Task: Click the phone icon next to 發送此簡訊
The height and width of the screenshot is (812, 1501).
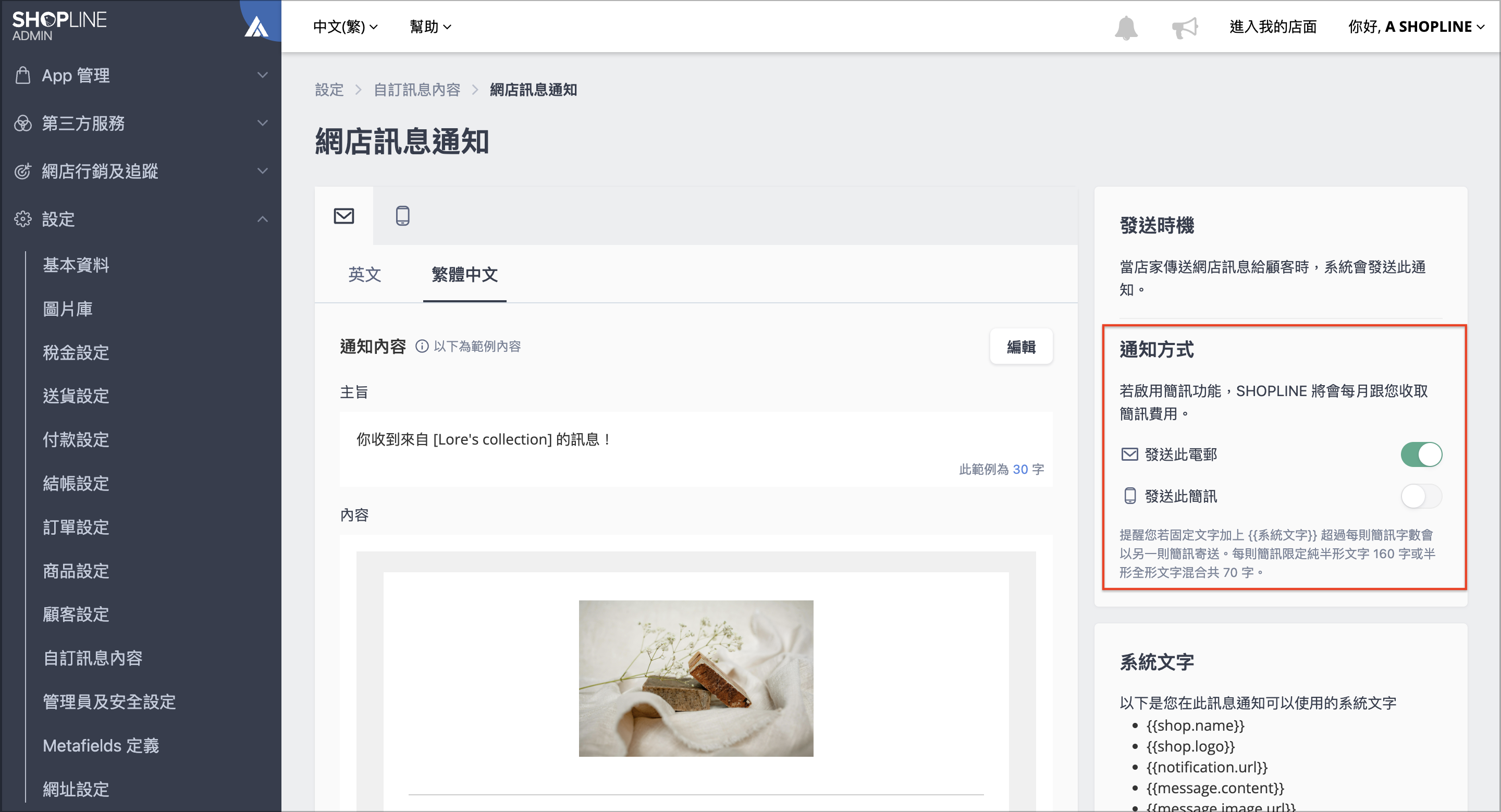Action: (x=1129, y=496)
